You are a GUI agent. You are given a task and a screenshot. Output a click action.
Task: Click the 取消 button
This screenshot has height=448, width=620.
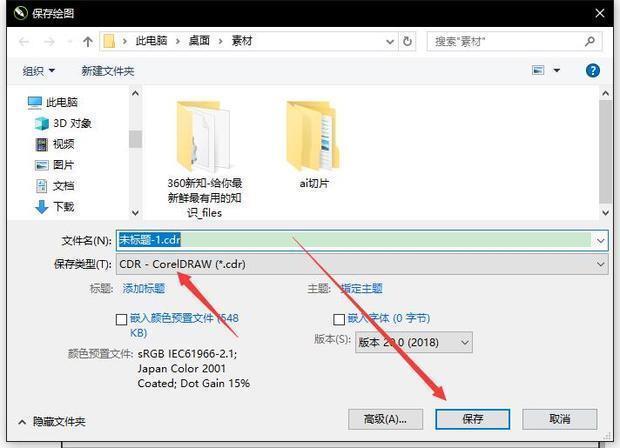pos(559,419)
